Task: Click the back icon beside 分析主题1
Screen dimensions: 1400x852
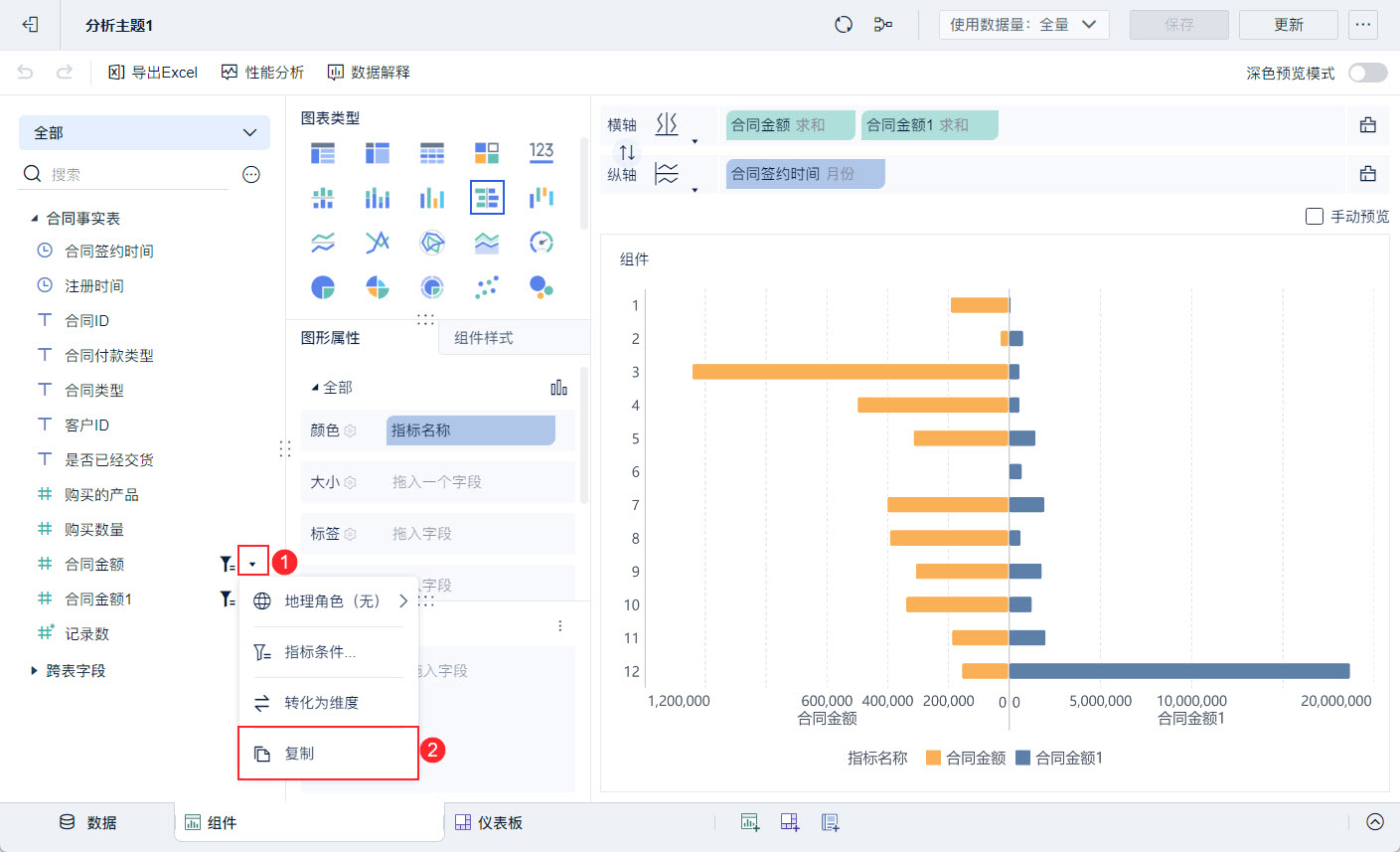Action: click(x=30, y=25)
